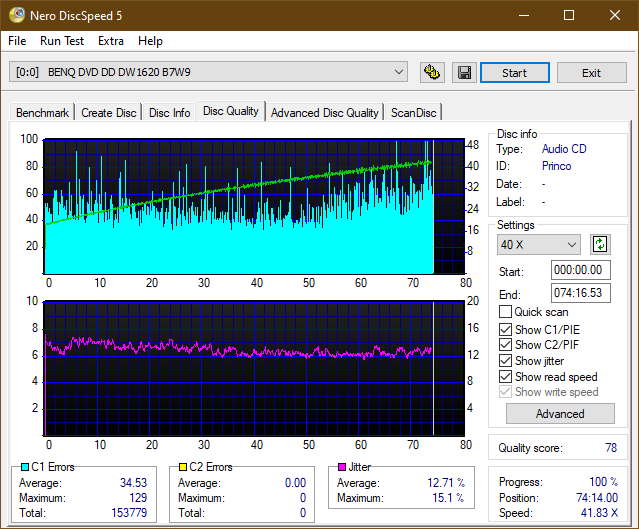Click the cyan C1 Errors legend swatch
639x529 pixels.
click(24, 467)
